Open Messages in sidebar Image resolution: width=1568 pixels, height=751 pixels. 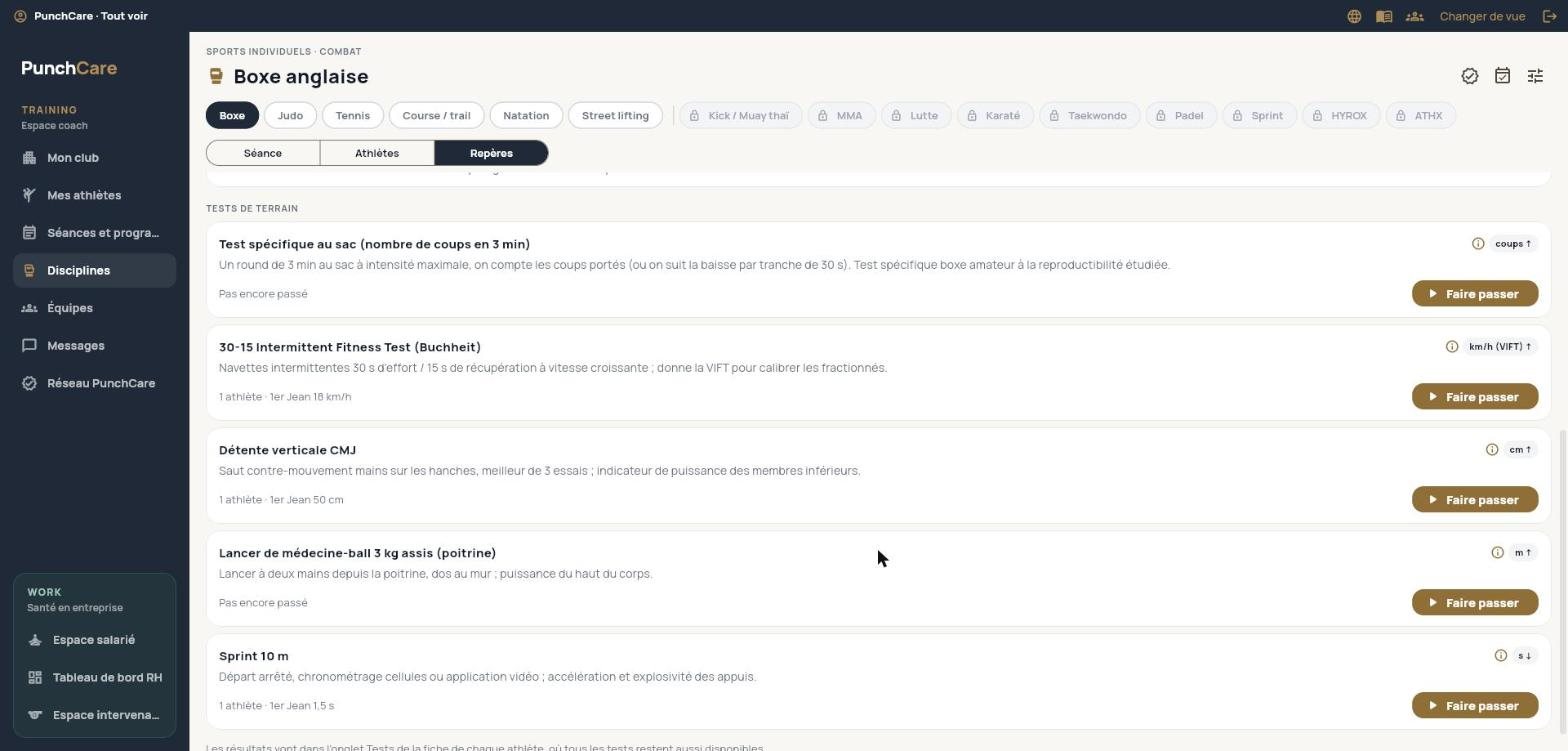[x=95, y=346]
